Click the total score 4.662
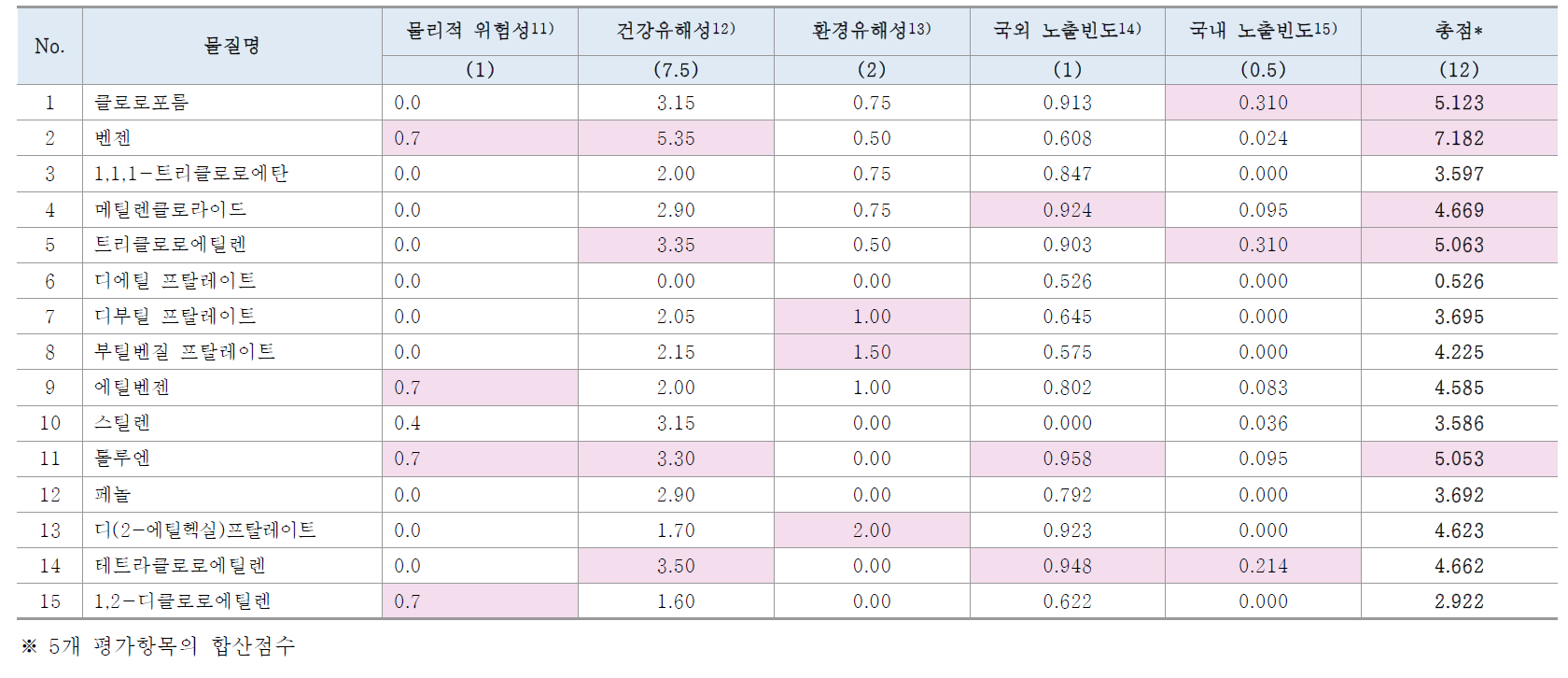The height and width of the screenshot is (678, 1568). [x=1459, y=566]
